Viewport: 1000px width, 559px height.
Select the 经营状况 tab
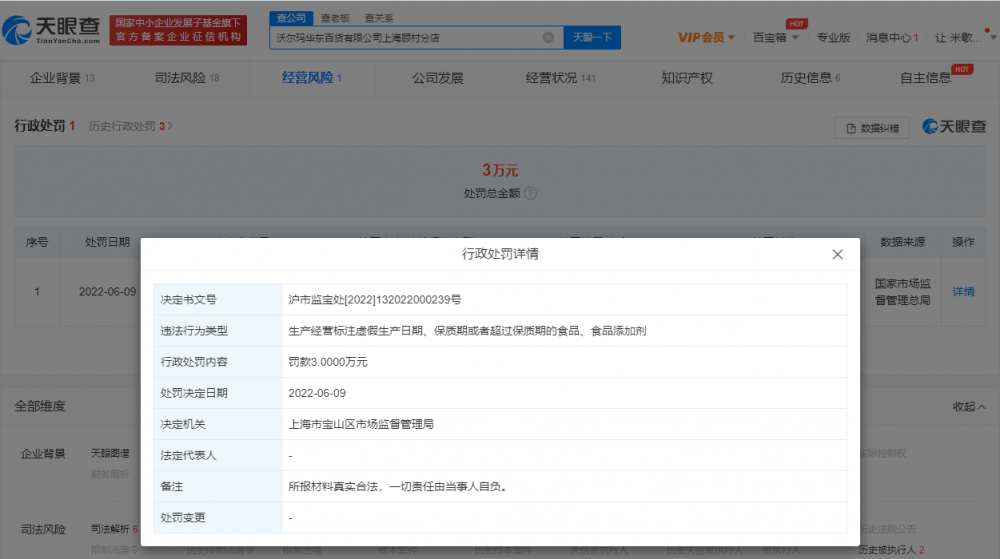point(560,78)
